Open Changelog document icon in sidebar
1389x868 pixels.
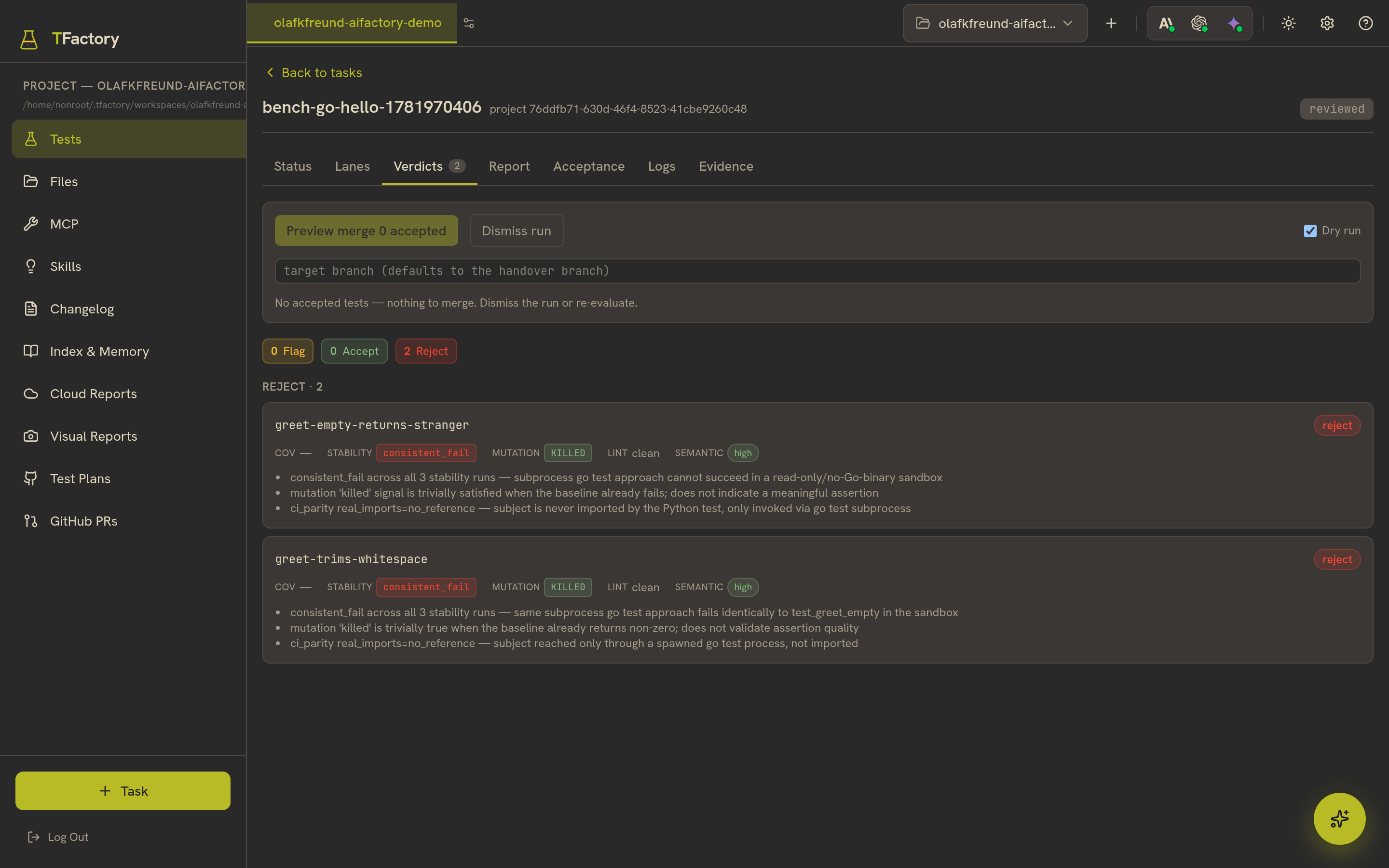[31, 309]
